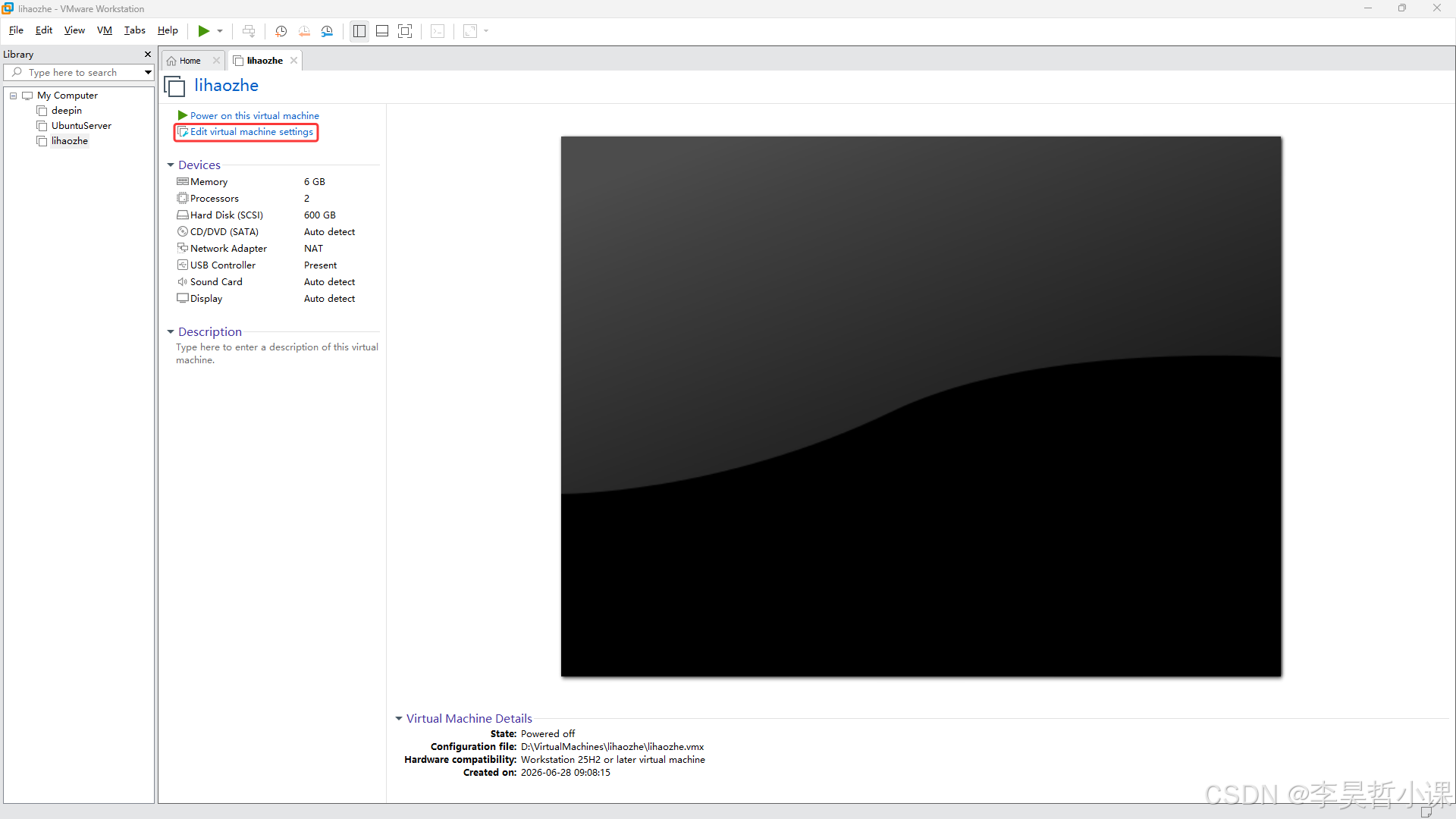Image resolution: width=1456 pixels, height=819 pixels.
Task: Click the console view toolbar icon
Action: click(x=438, y=31)
